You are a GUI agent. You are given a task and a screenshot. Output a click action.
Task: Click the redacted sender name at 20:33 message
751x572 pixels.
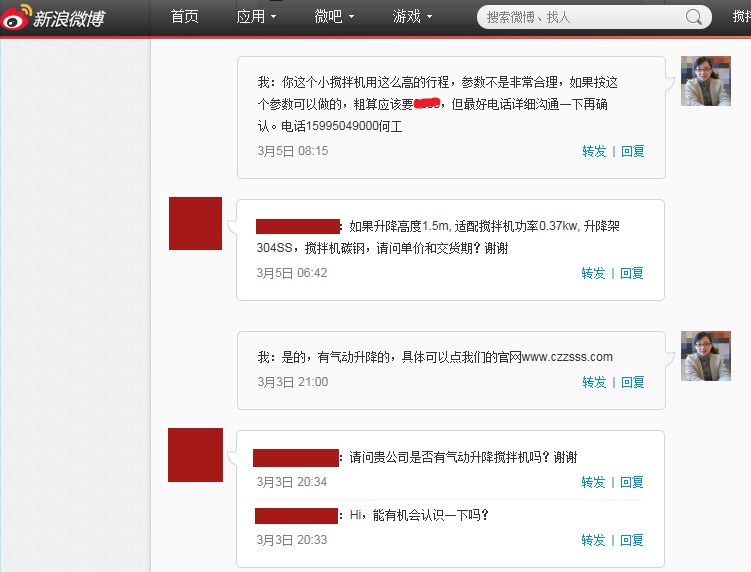(296, 516)
